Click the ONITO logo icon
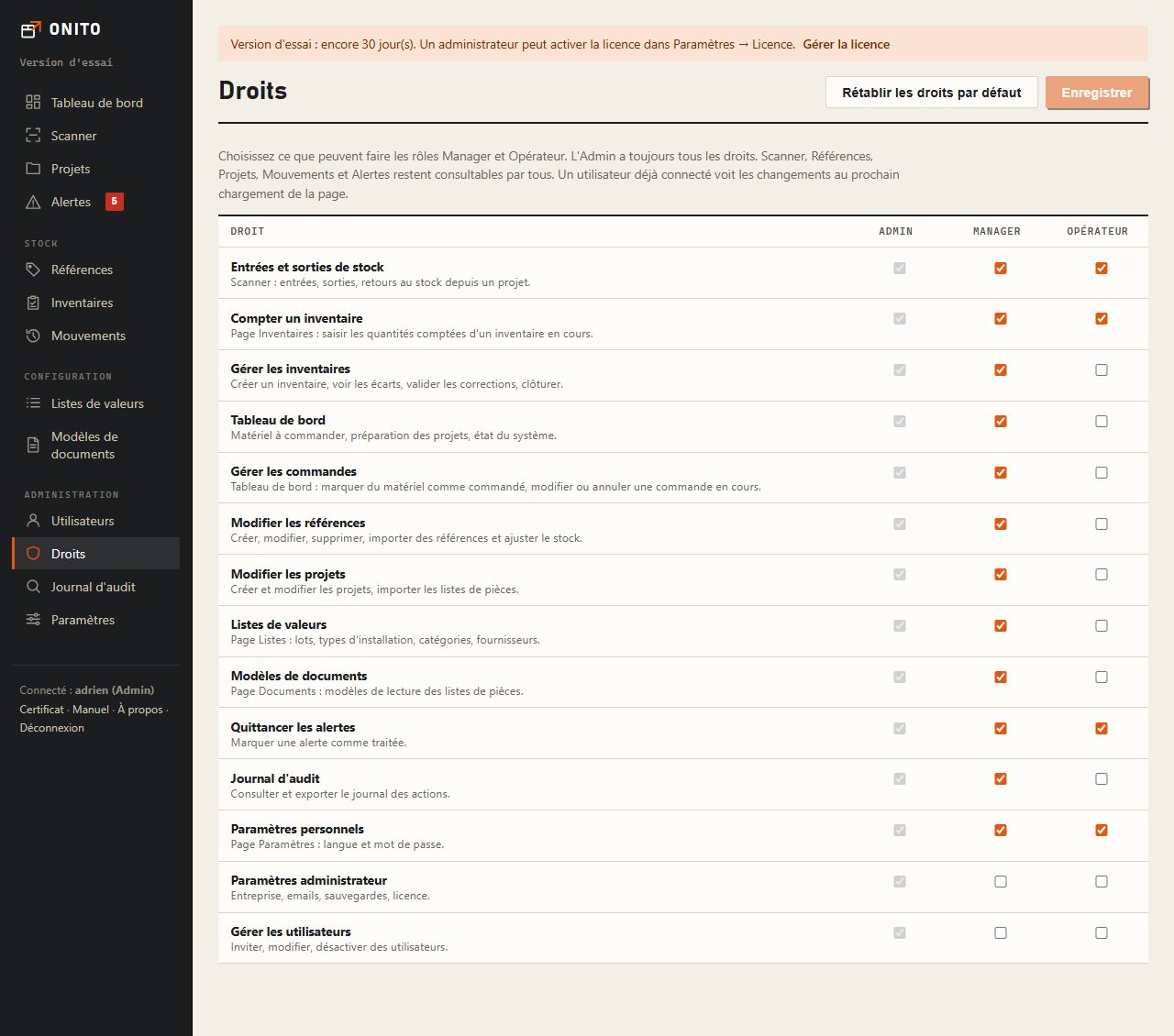1174x1036 pixels. (x=31, y=29)
